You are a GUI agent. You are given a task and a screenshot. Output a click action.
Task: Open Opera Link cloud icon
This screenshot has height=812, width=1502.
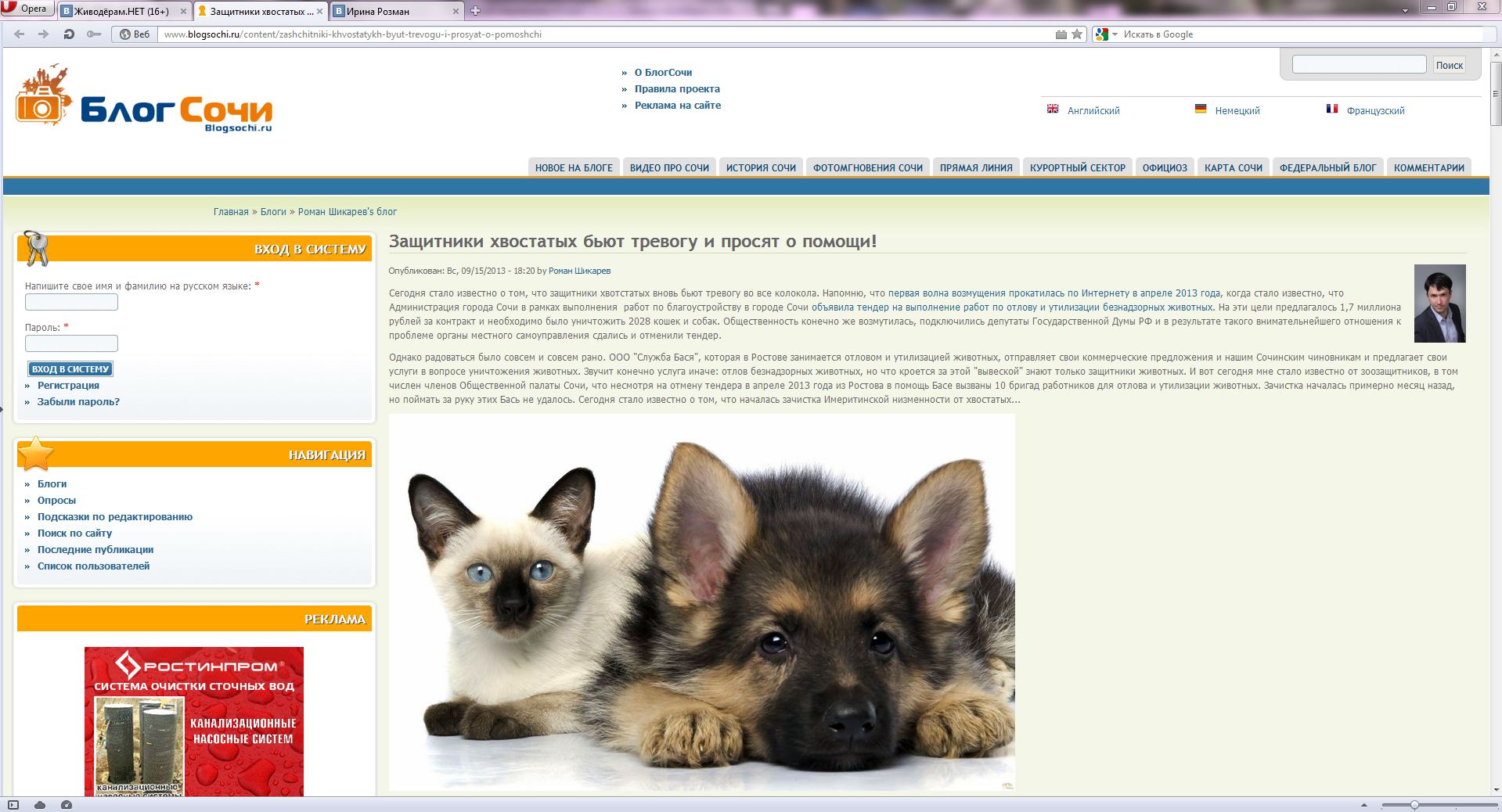(x=40, y=805)
